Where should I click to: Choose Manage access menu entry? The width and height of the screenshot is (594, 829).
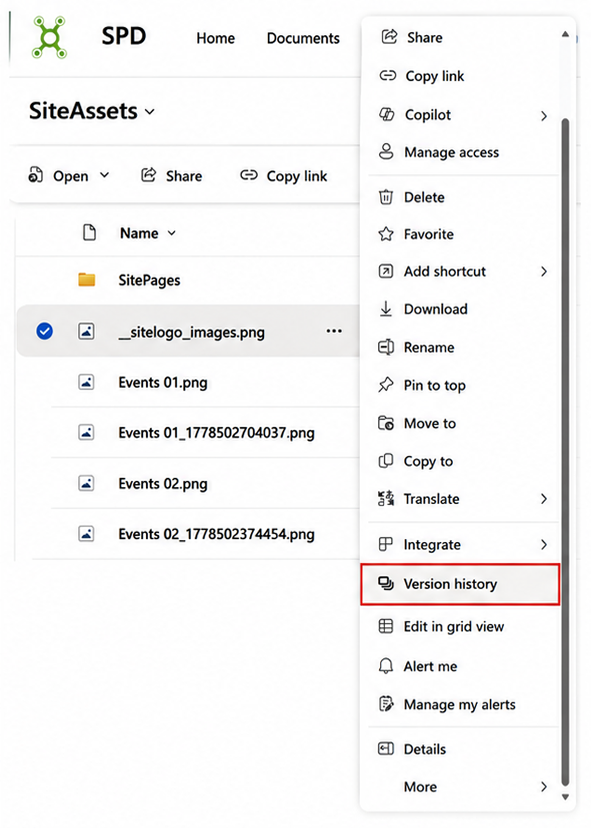point(460,152)
